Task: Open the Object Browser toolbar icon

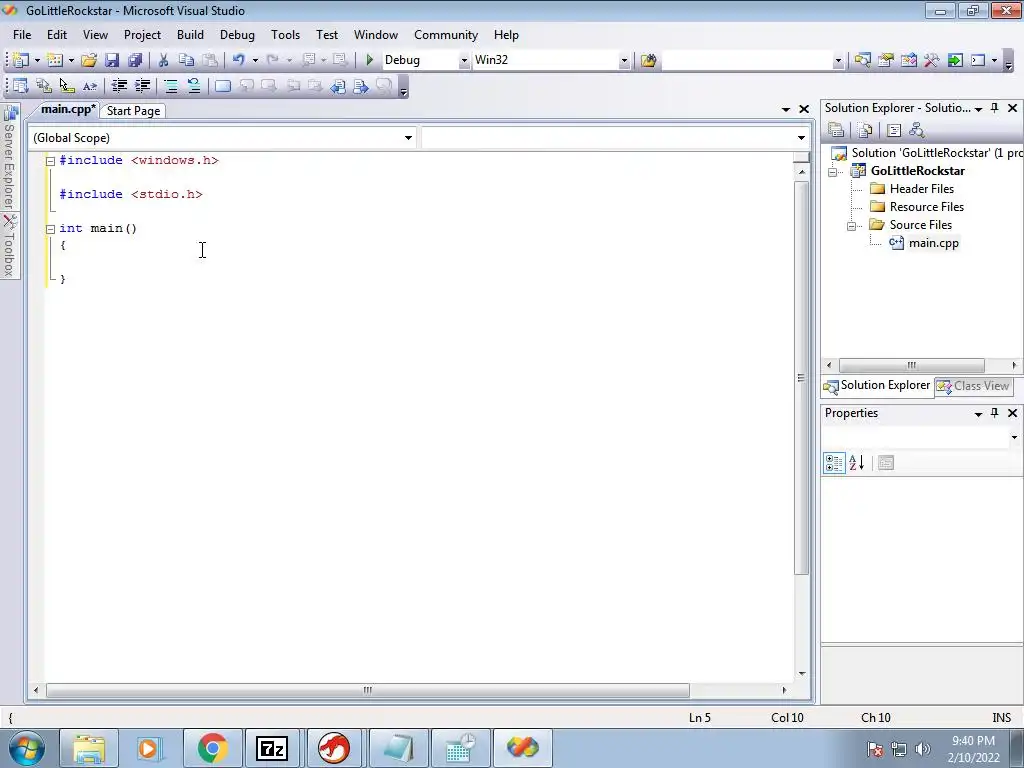Action: (x=908, y=60)
